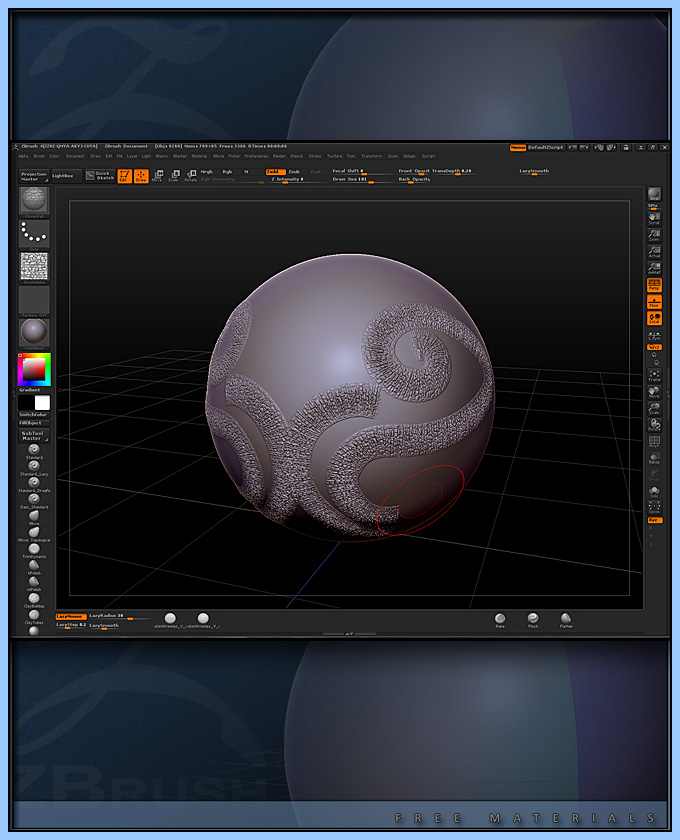Viewport: 680px width, 840px height.
Task: Select the Flatten brush at bottom
Action: click(566, 619)
